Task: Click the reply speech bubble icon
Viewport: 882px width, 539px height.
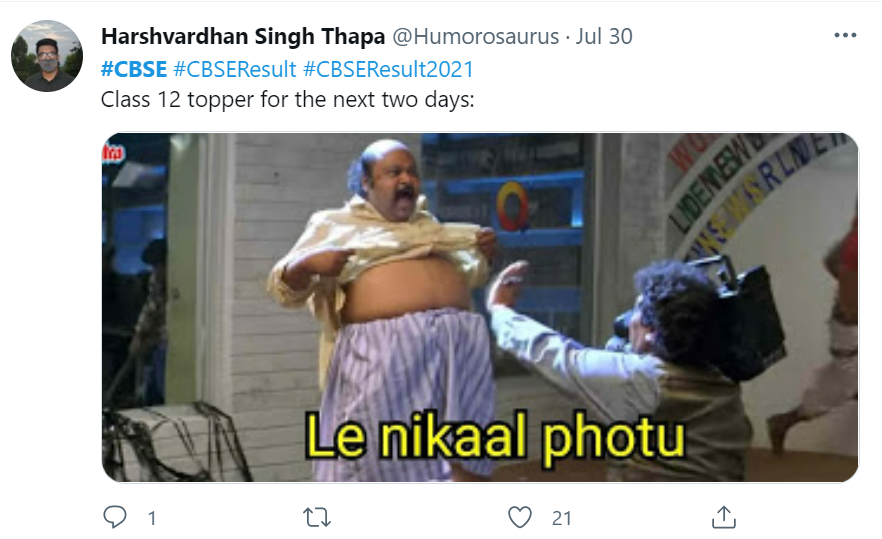Action: (115, 516)
